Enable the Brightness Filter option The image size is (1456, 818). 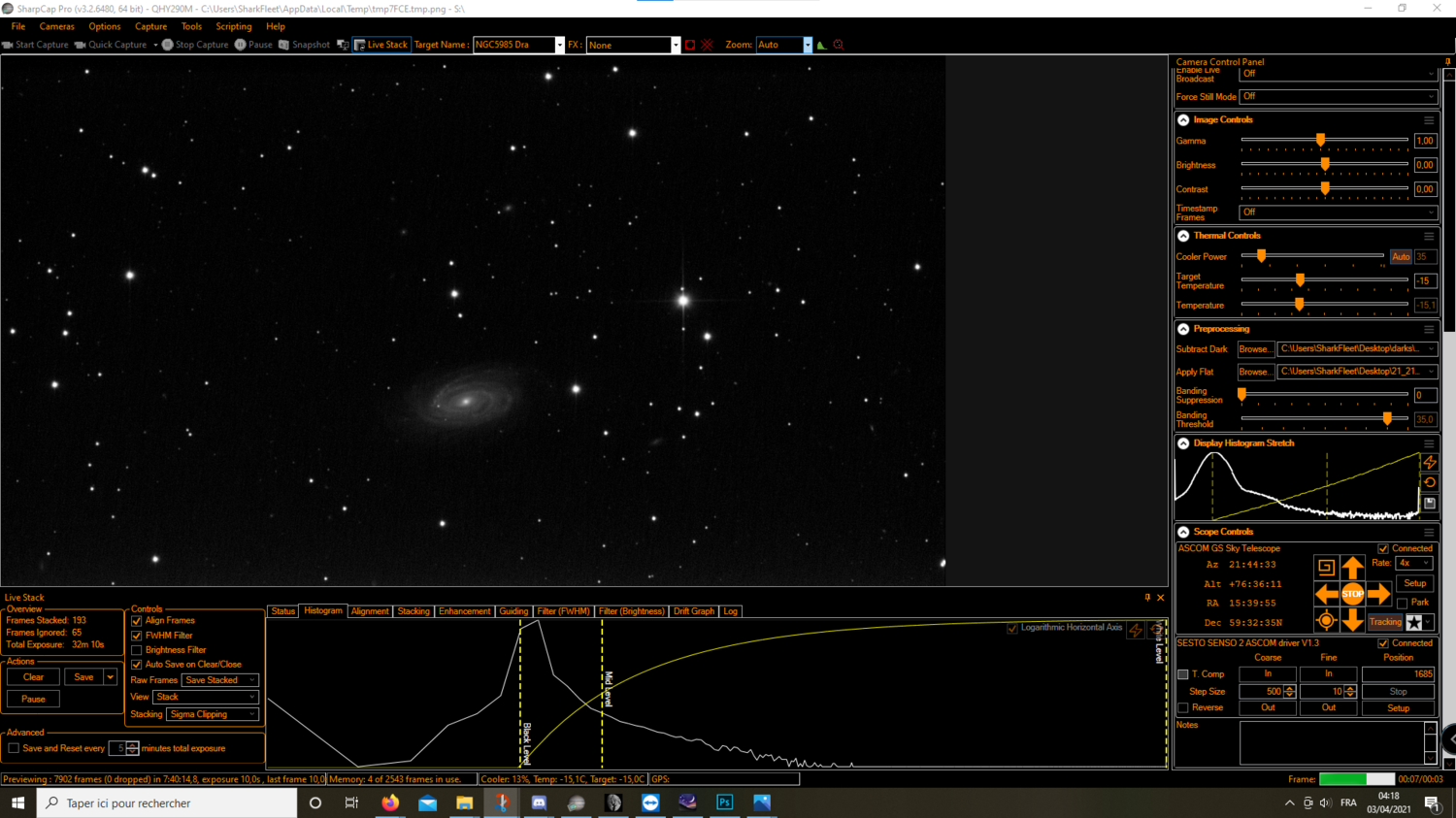pyautogui.click(x=137, y=649)
